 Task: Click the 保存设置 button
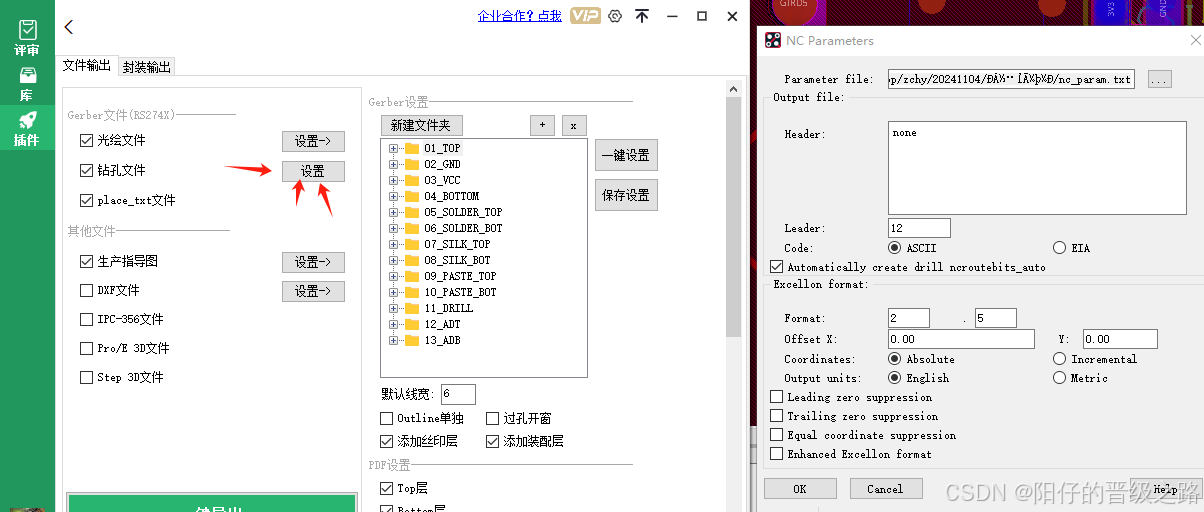tap(626, 195)
